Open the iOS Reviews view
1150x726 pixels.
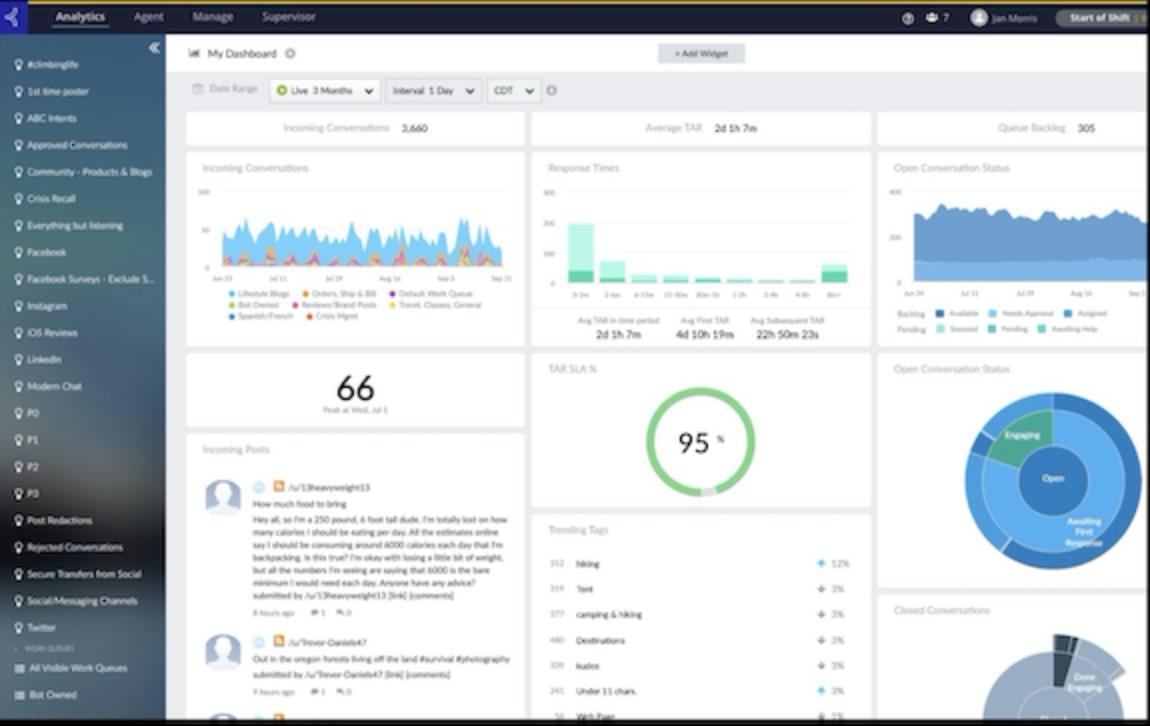tap(52, 333)
